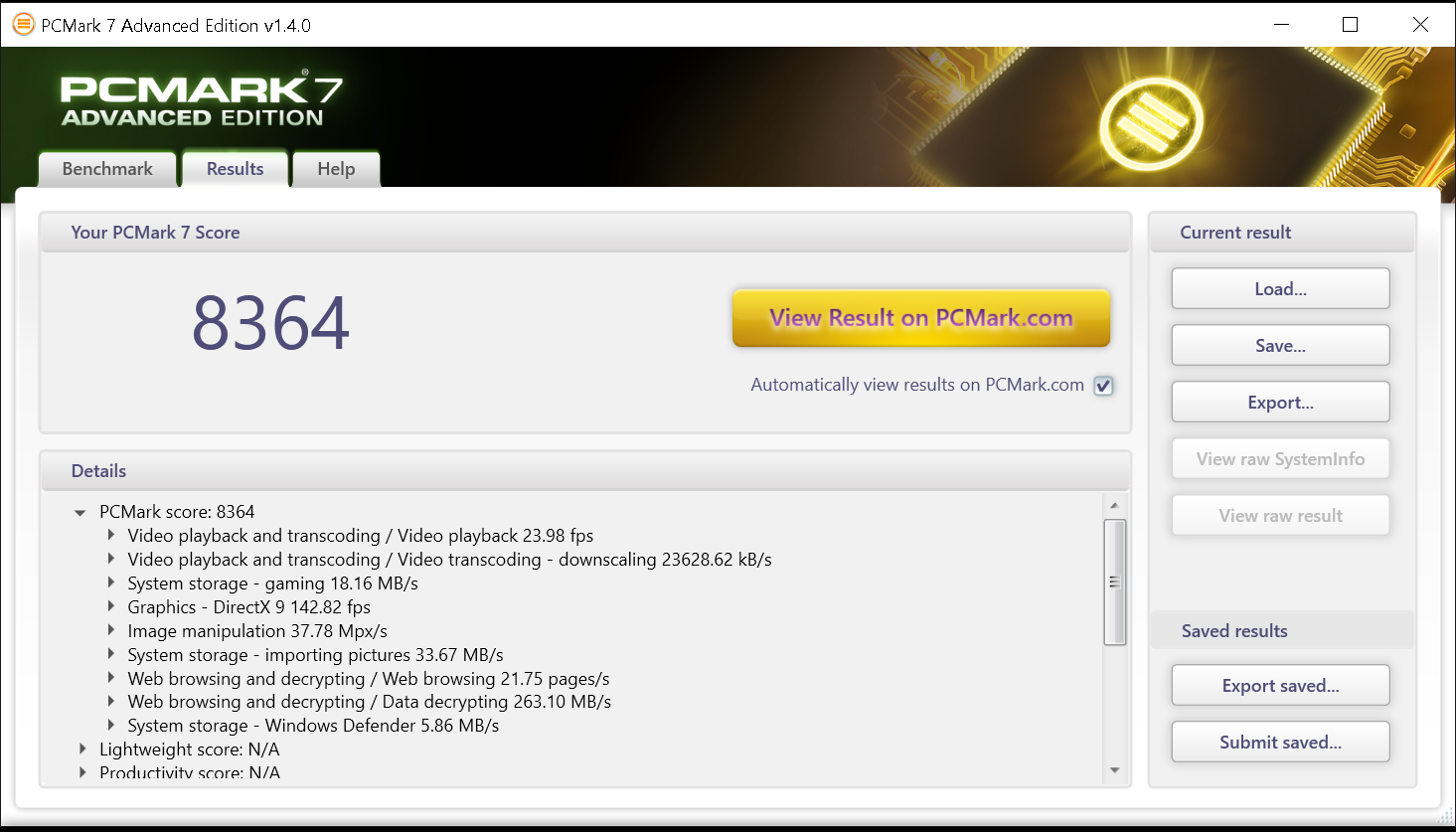Expand Web browsing 21.75 pages/s arrow
Screen dimensions: 1456x832
(x=111, y=678)
